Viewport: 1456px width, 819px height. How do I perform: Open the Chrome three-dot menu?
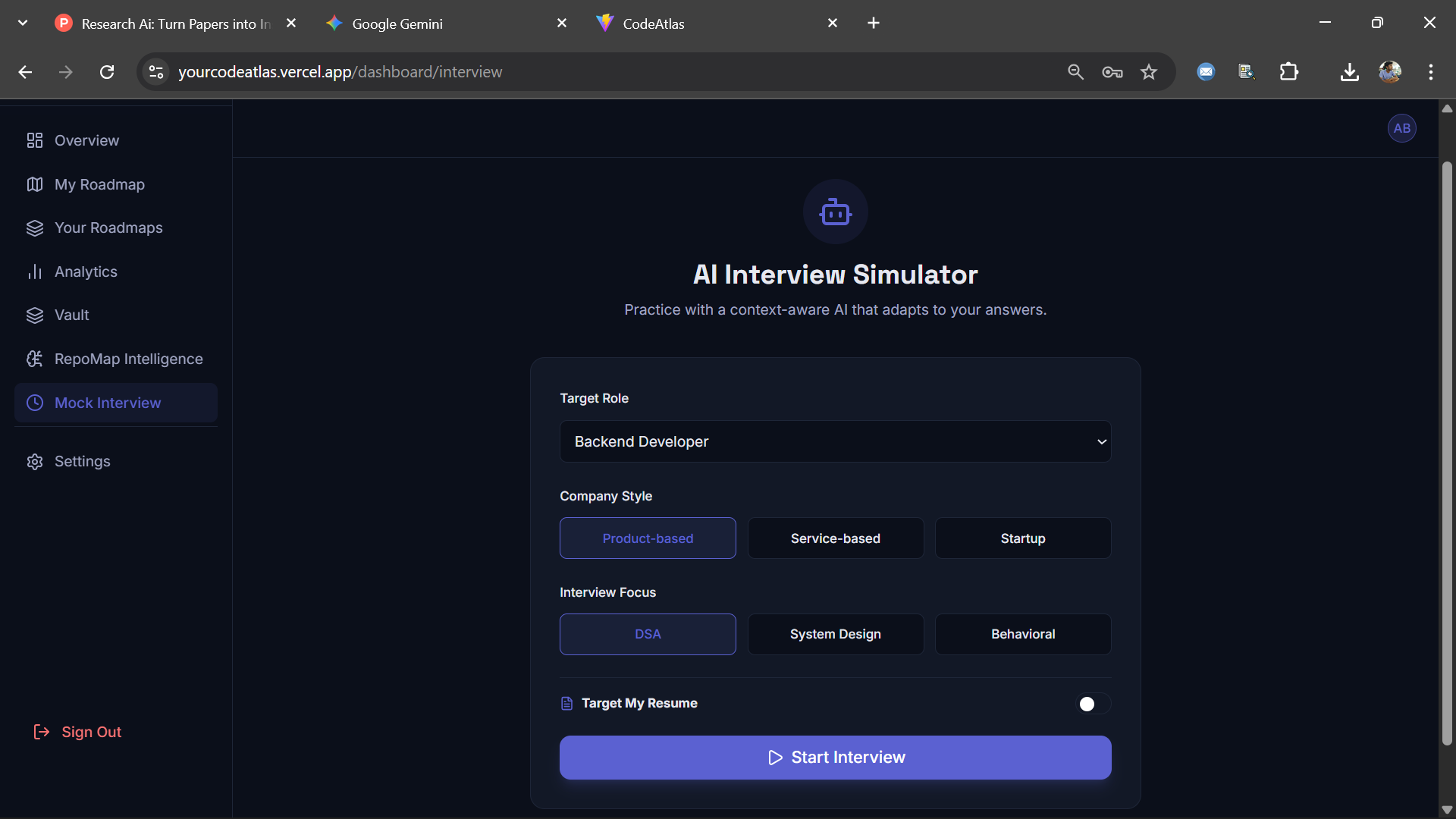(1430, 72)
